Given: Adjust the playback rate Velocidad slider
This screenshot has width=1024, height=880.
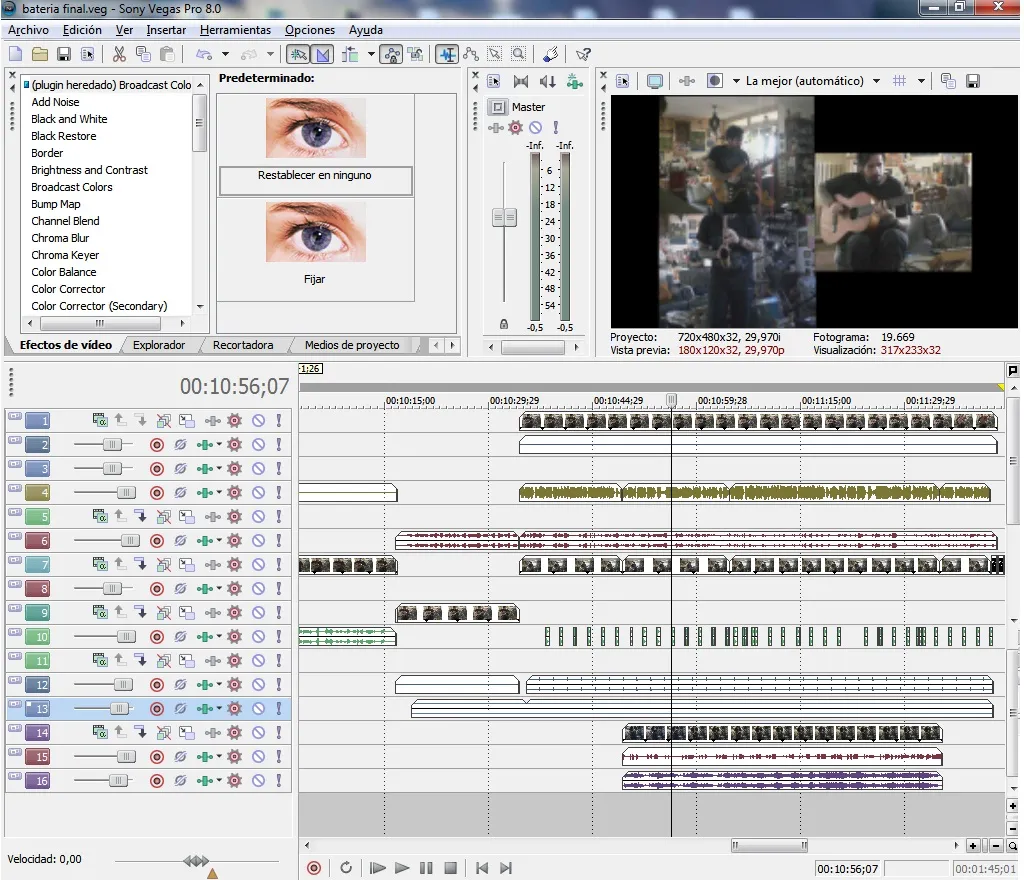Looking at the screenshot, I should pyautogui.click(x=196, y=861).
